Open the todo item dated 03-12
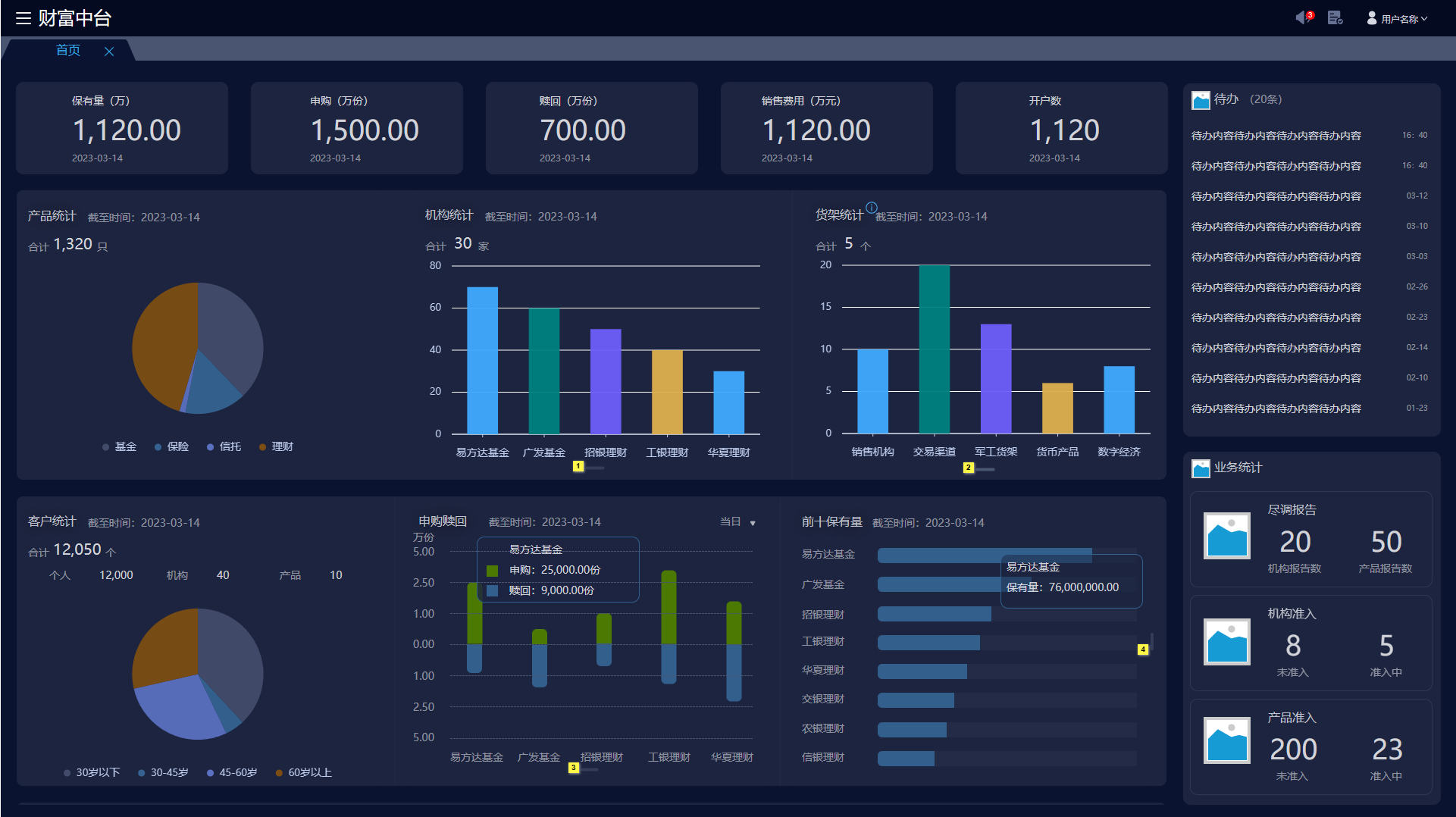The width and height of the screenshot is (1456, 817). pyautogui.click(x=1310, y=196)
